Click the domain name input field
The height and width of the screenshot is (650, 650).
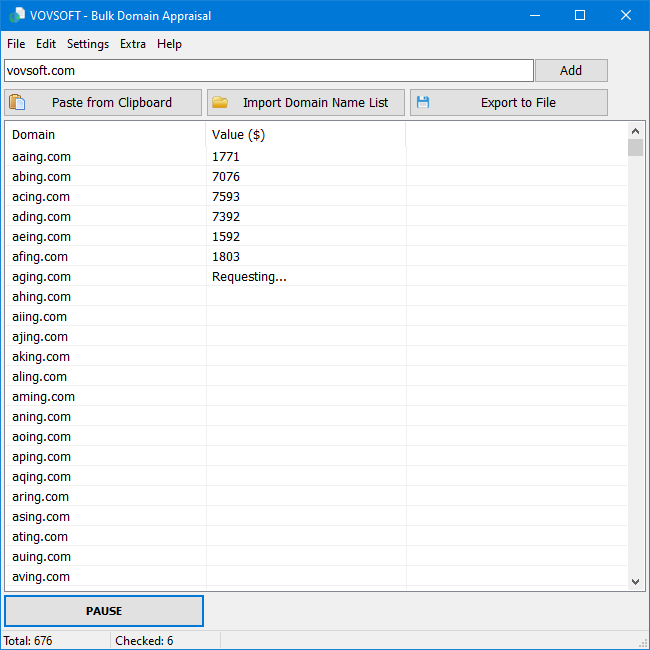(268, 71)
